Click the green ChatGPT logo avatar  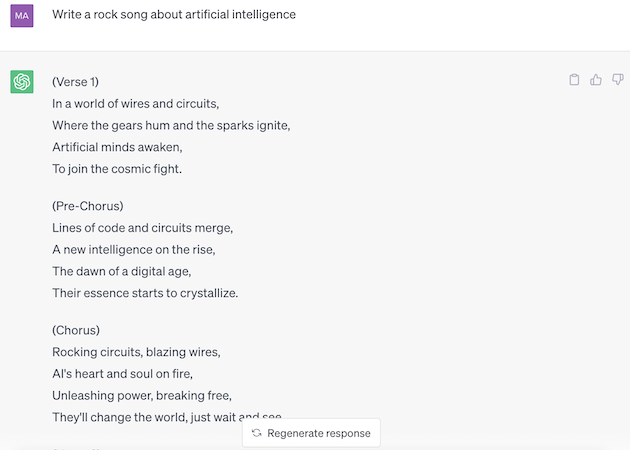22,82
